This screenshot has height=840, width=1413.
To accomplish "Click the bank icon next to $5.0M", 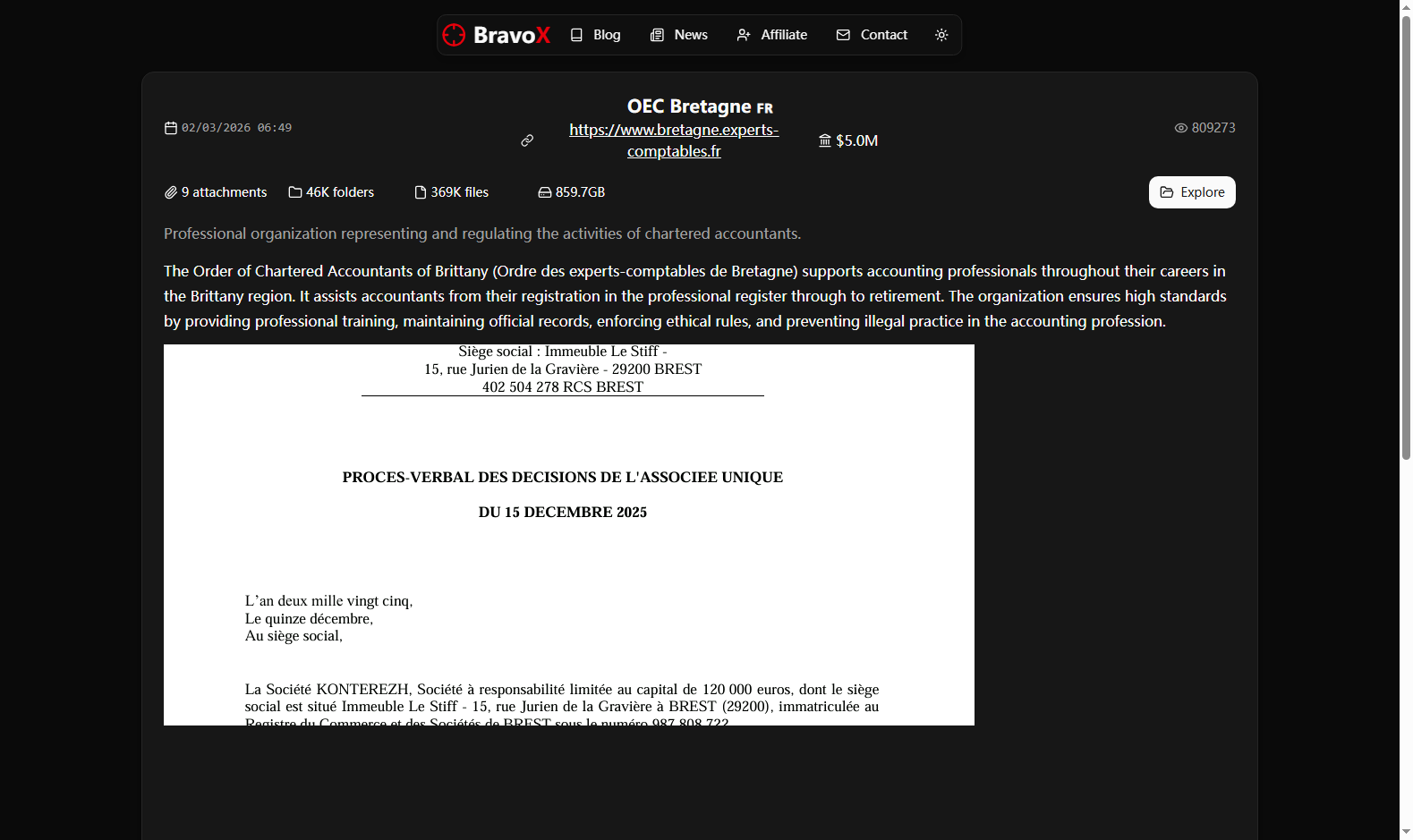I will (825, 140).
